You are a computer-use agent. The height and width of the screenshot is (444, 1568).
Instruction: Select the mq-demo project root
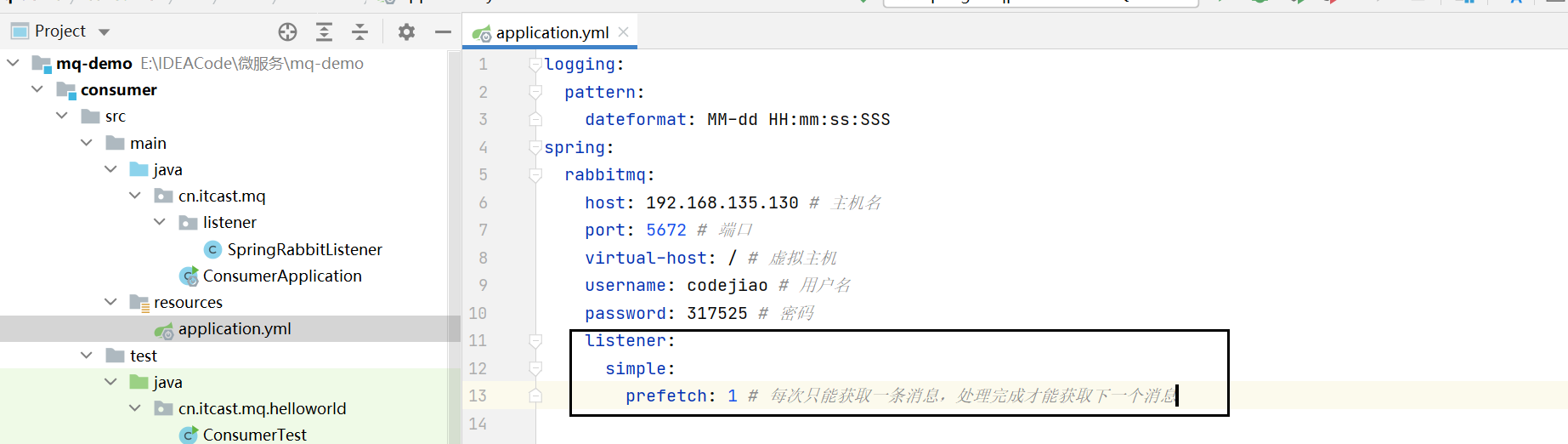pos(94,63)
